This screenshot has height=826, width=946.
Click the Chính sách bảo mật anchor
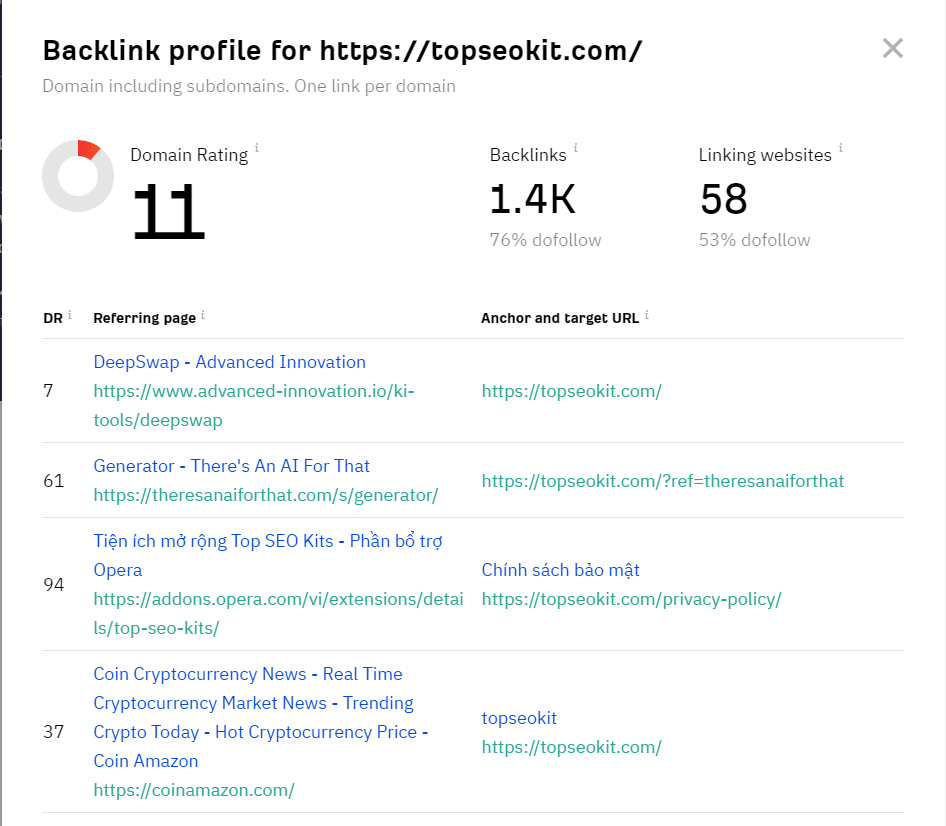[x=560, y=570]
